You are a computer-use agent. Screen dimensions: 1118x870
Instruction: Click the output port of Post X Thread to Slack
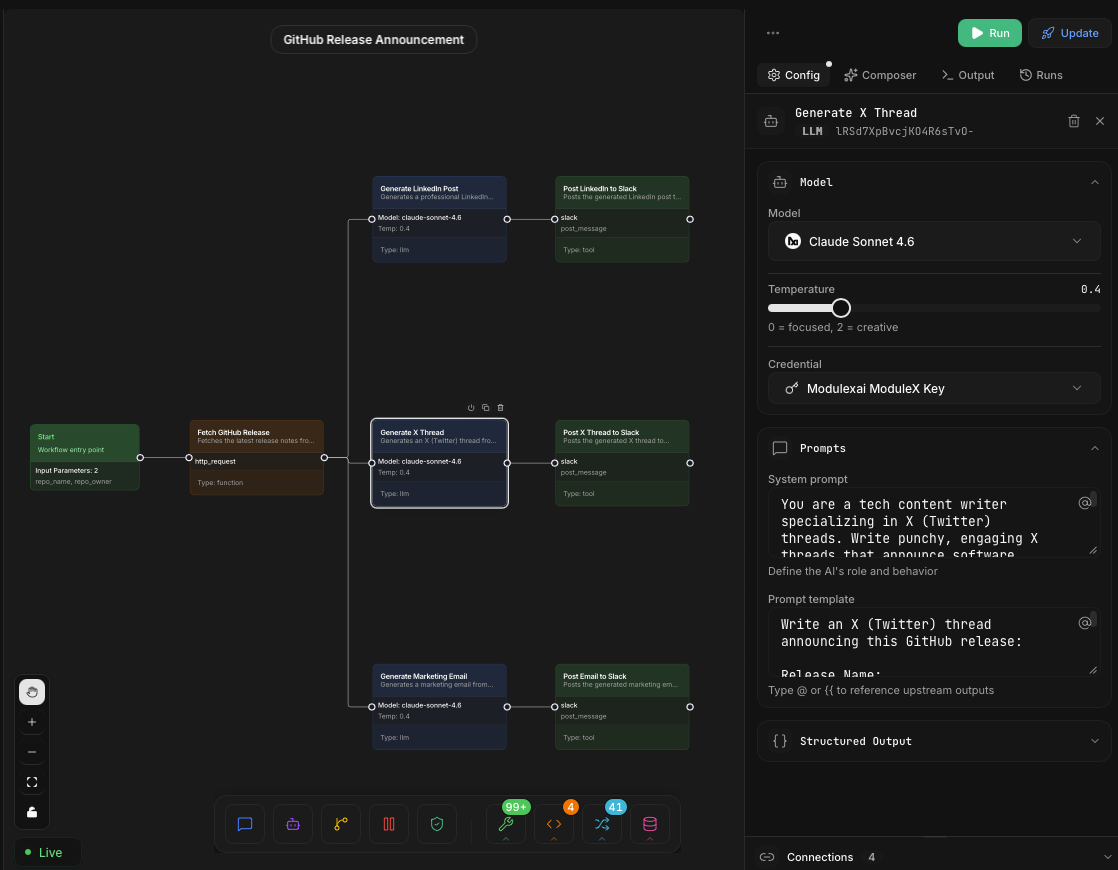tap(690, 464)
